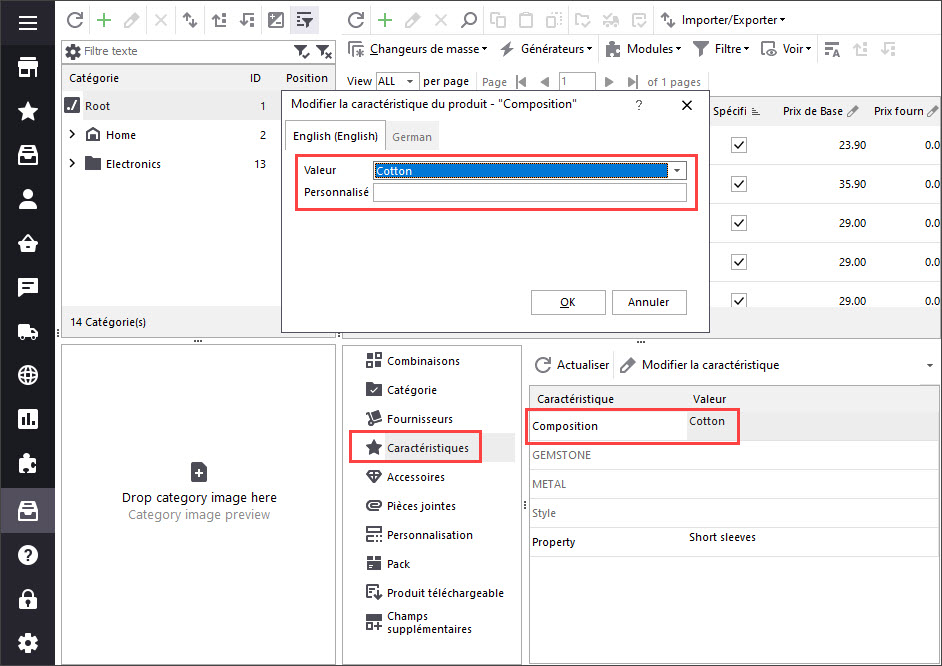Open the hamburger main menu
942x666 pixels.
28,23
